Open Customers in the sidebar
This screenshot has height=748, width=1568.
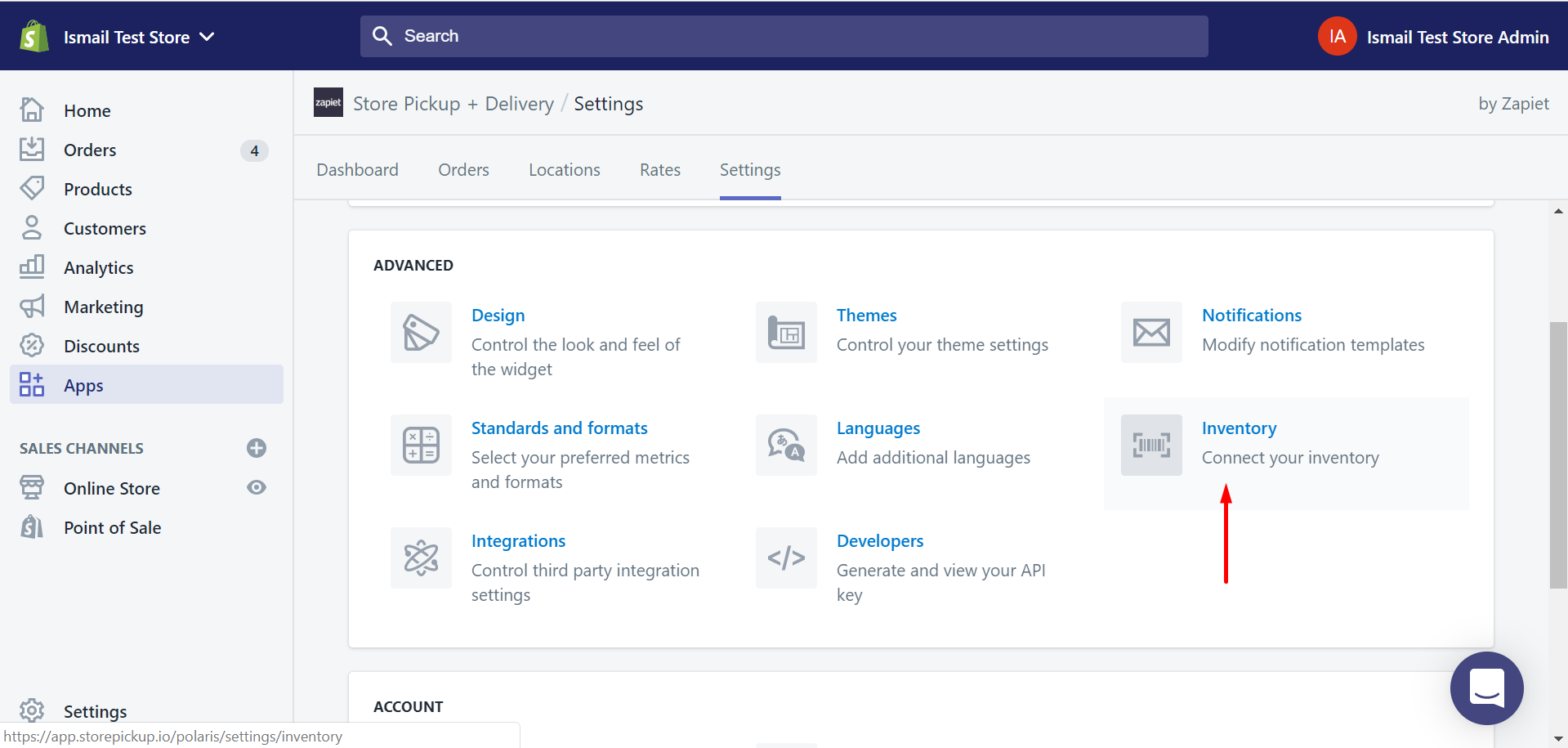click(105, 228)
